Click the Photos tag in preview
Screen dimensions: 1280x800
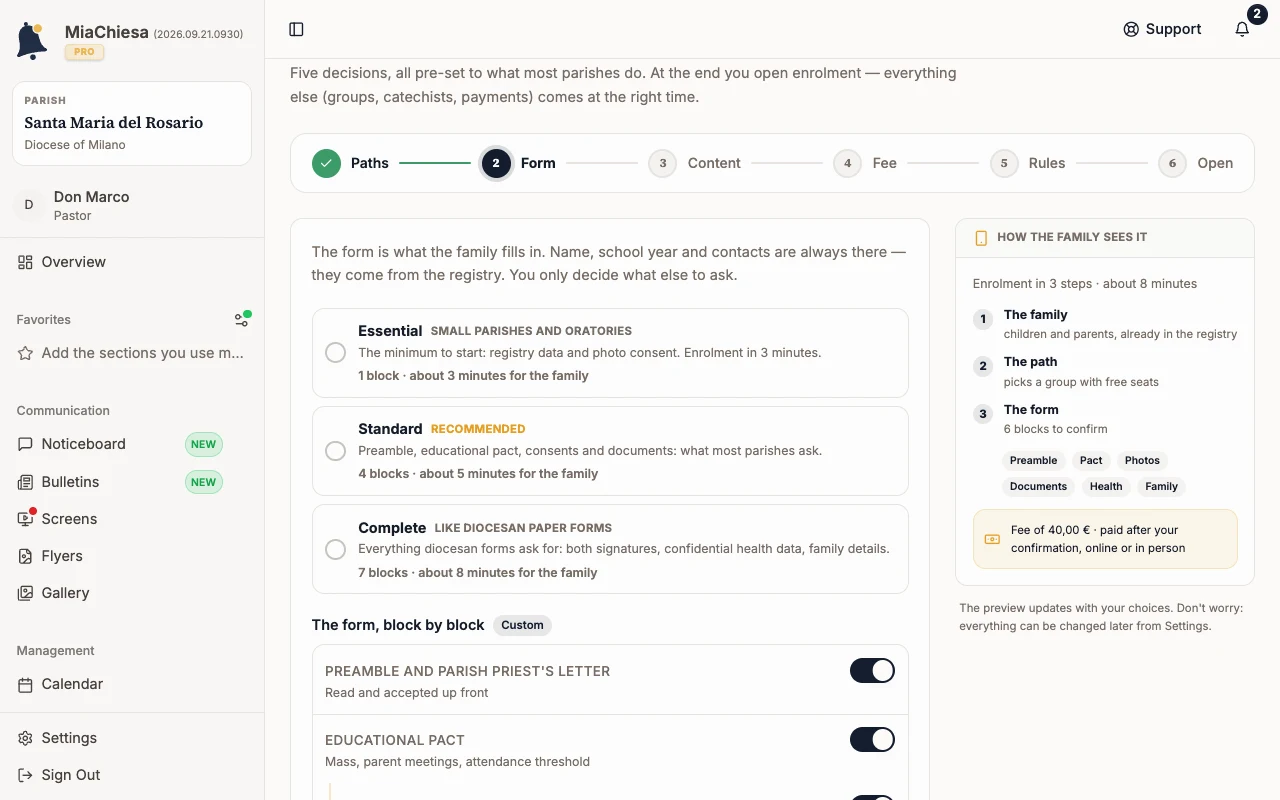(x=1142, y=460)
